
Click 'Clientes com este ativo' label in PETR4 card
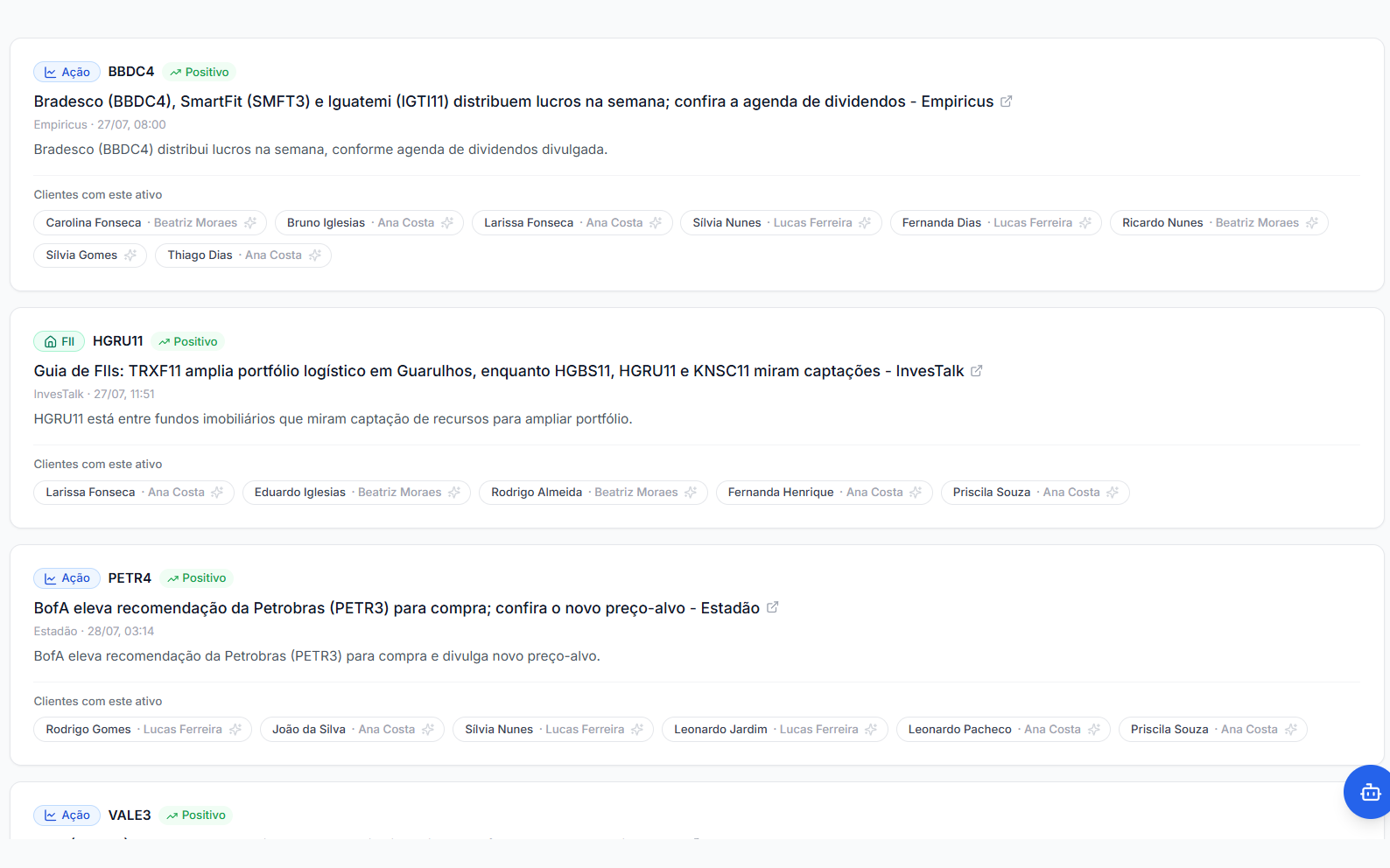[x=98, y=702]
